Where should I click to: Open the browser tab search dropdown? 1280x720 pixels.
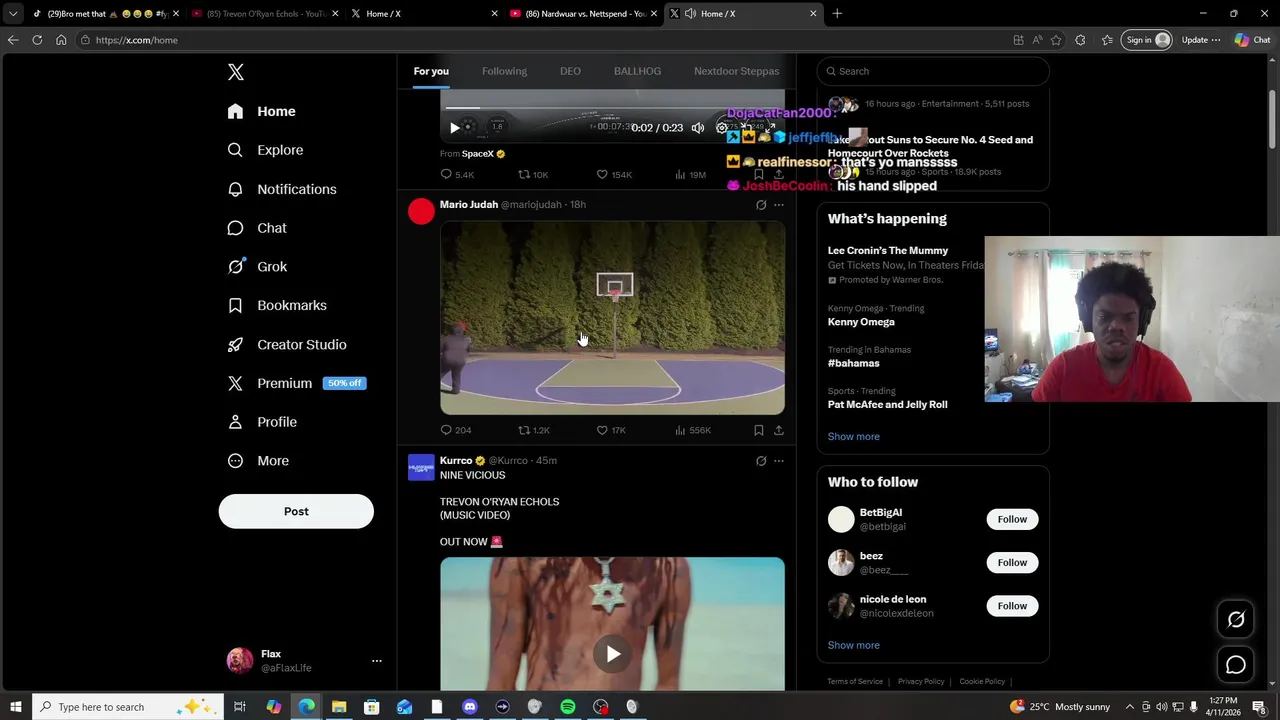tap(13, 14)
